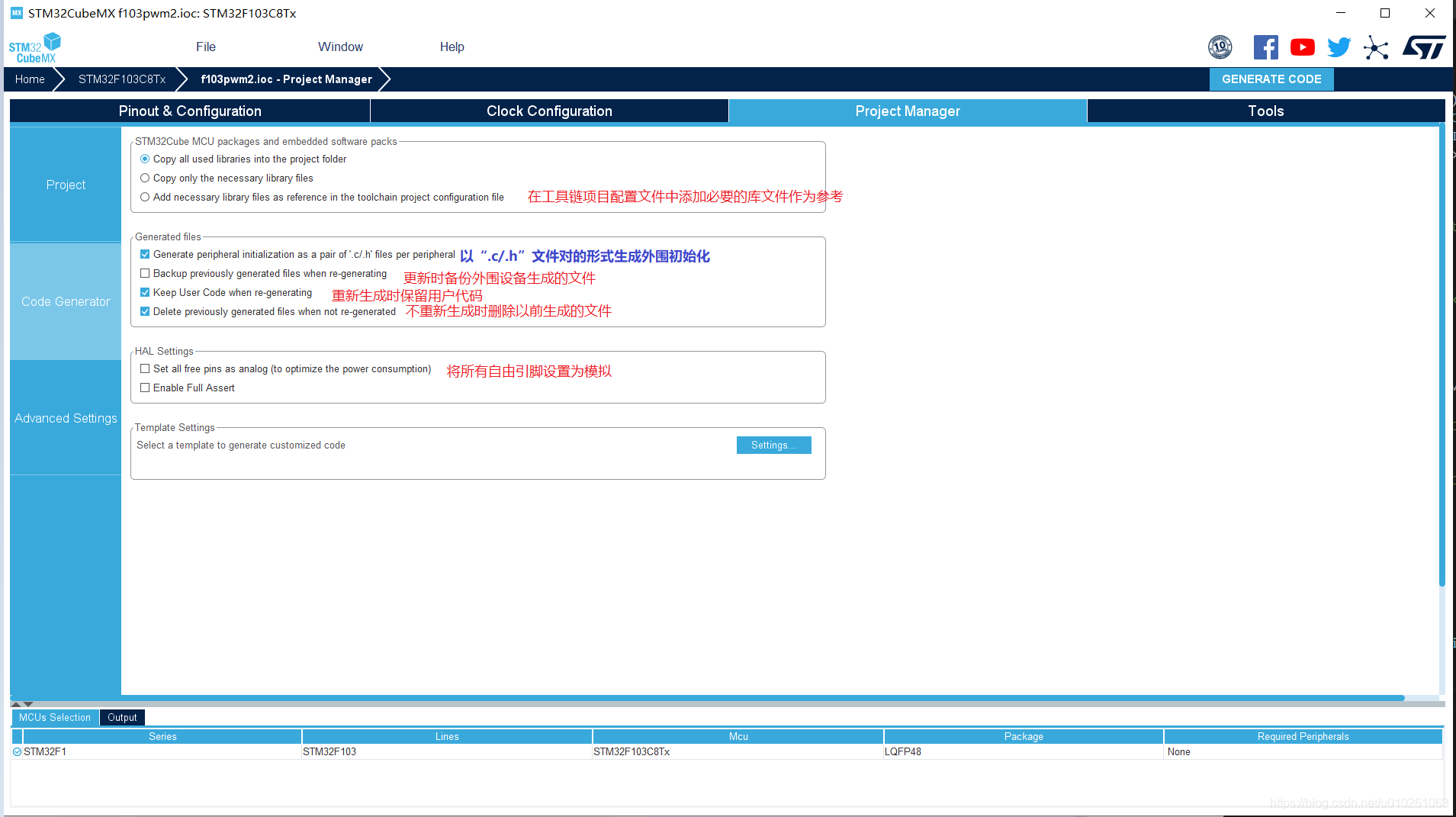Screen dimensions: 1456x817
Task: Switch to Clock Configuration tab
Action: click(549, 111)
